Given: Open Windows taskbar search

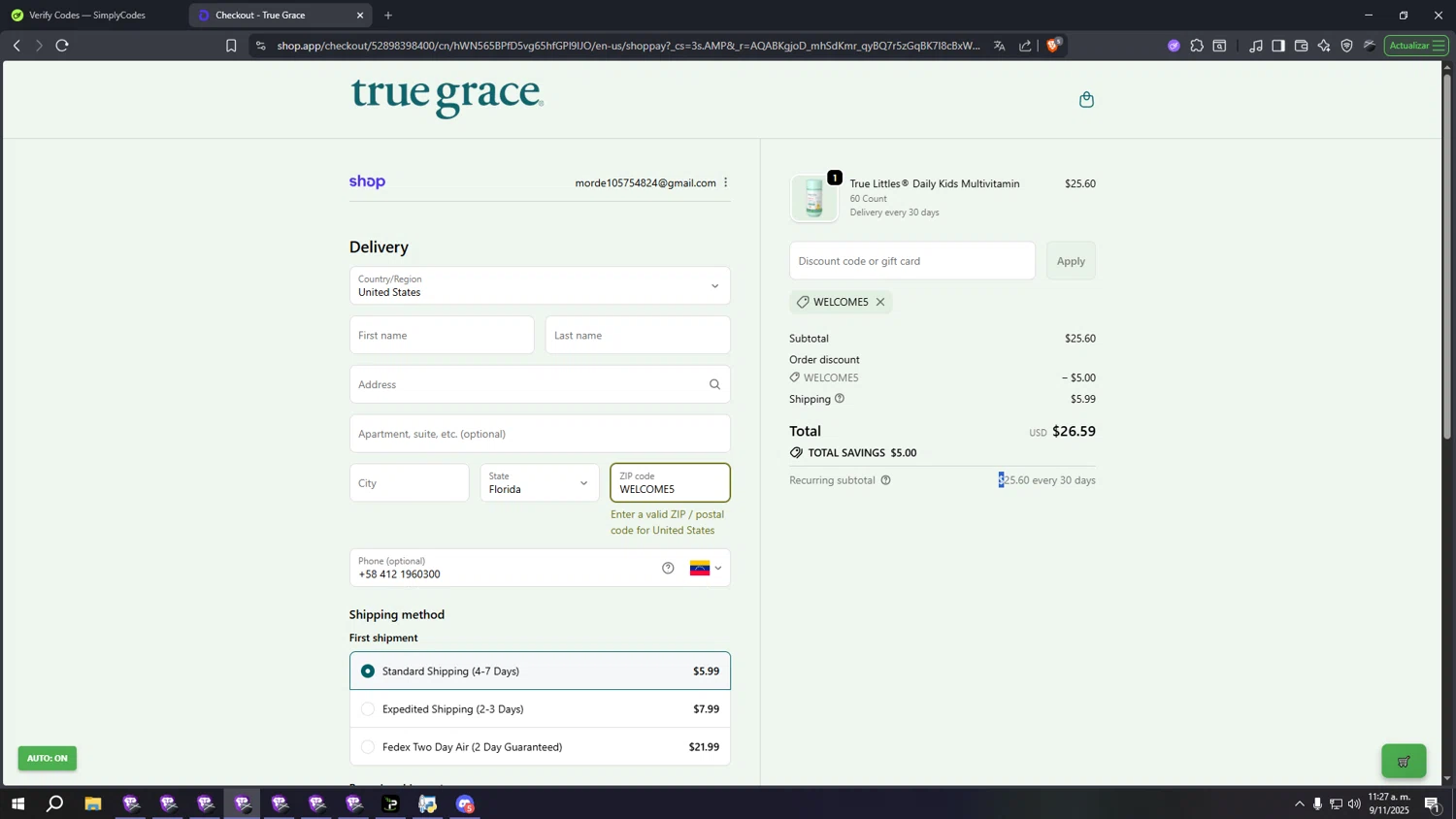Looking at the screenshot, I should coord(55,803).
